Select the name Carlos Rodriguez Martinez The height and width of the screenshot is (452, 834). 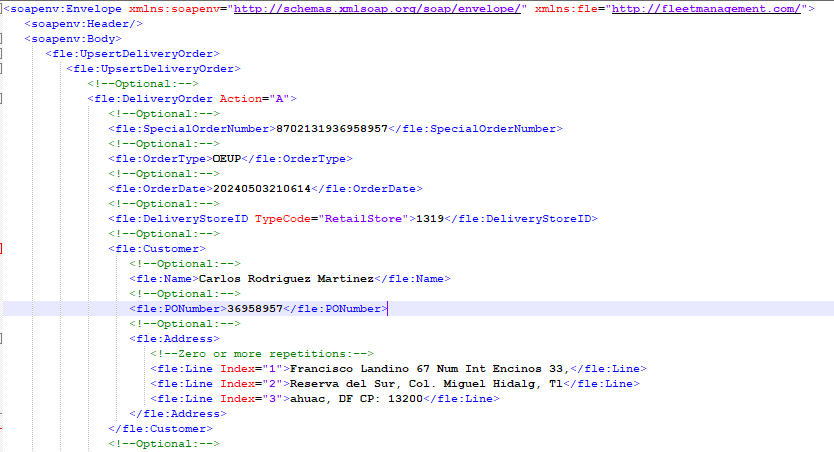(286, 279)
